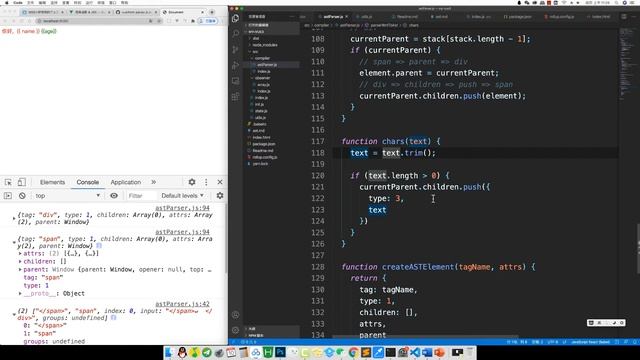
Task: Open Photoshop from the Dock
Action: (x=280, y=352)
